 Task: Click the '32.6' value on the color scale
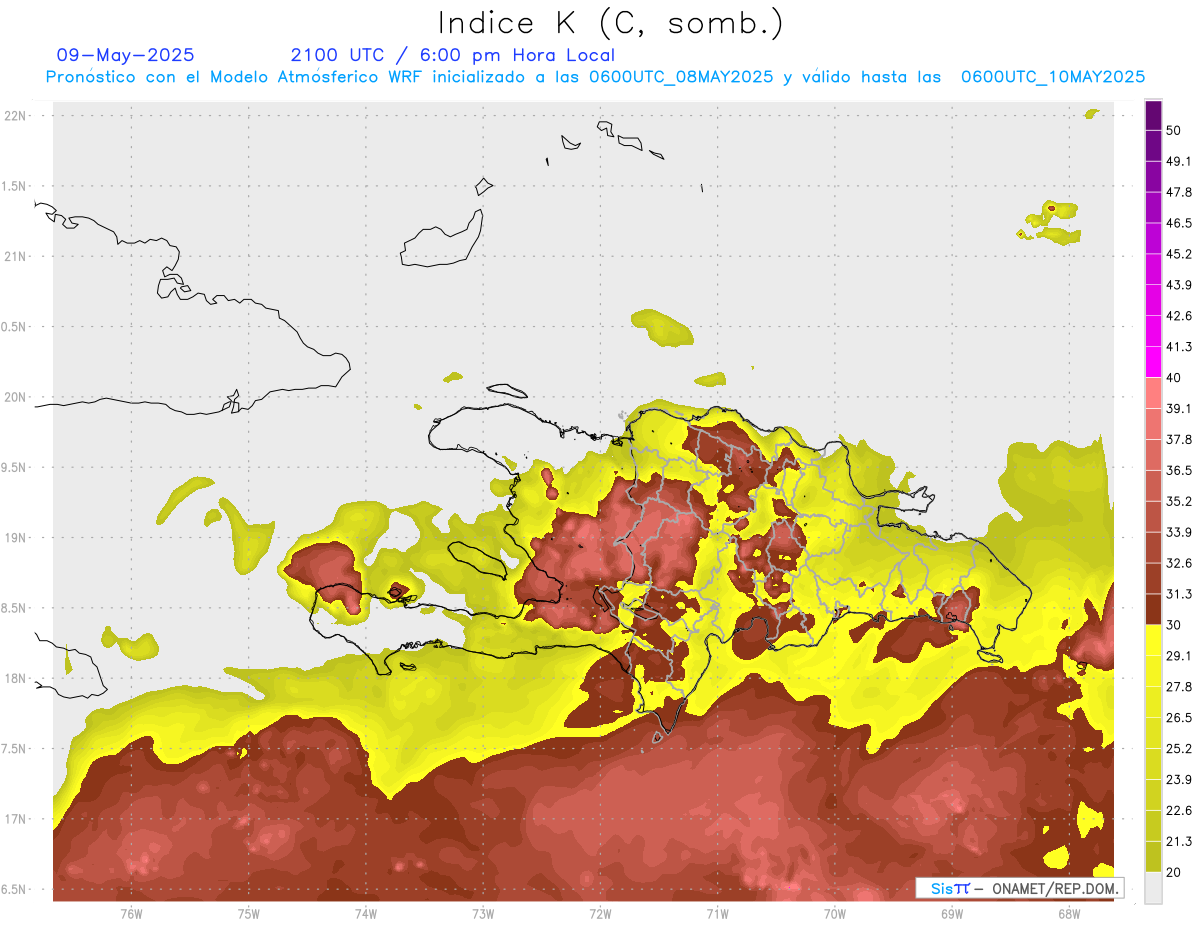coord(1179,564)
